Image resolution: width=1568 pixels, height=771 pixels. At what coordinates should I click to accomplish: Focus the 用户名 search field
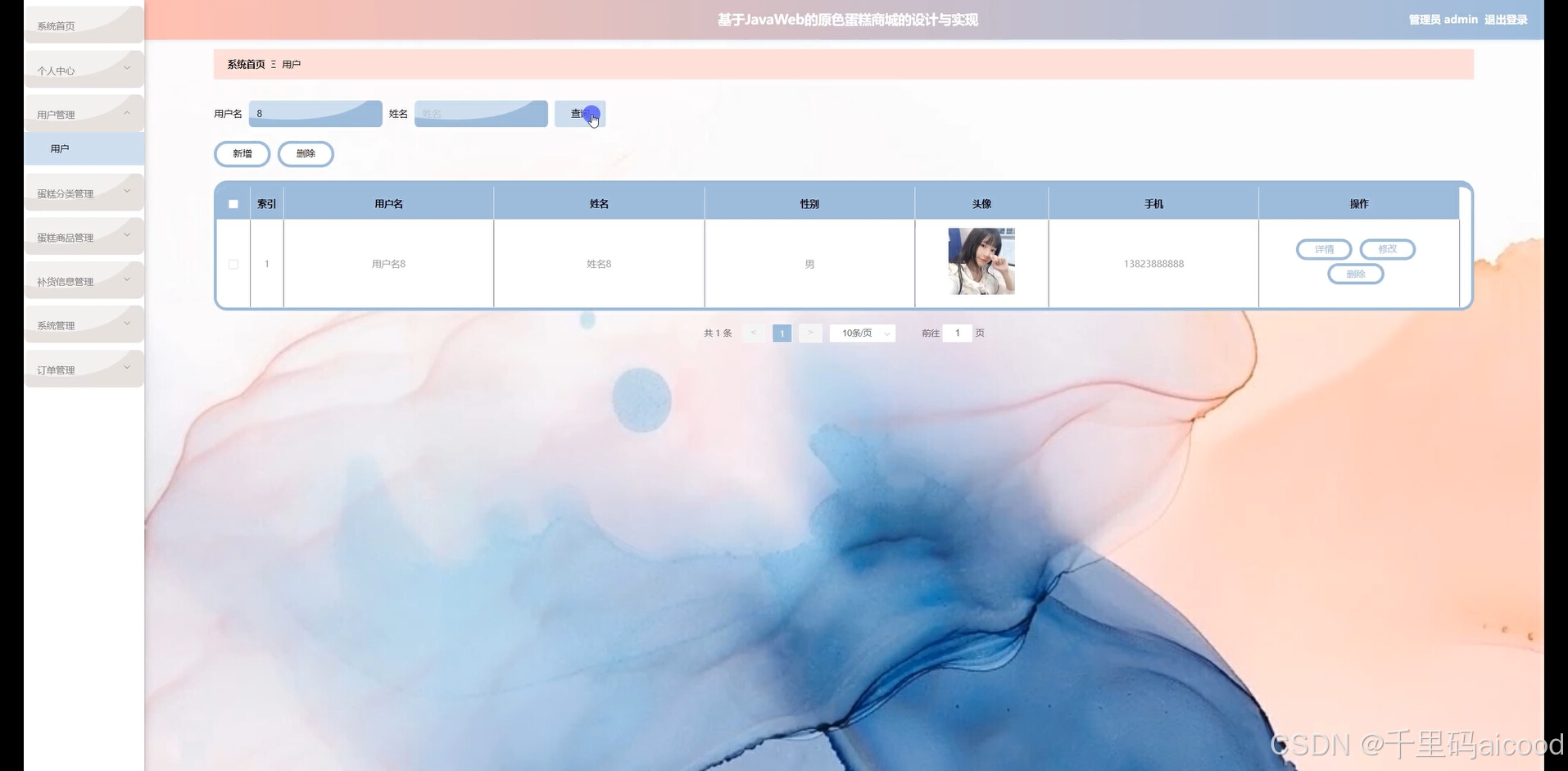tap(315, 114)
